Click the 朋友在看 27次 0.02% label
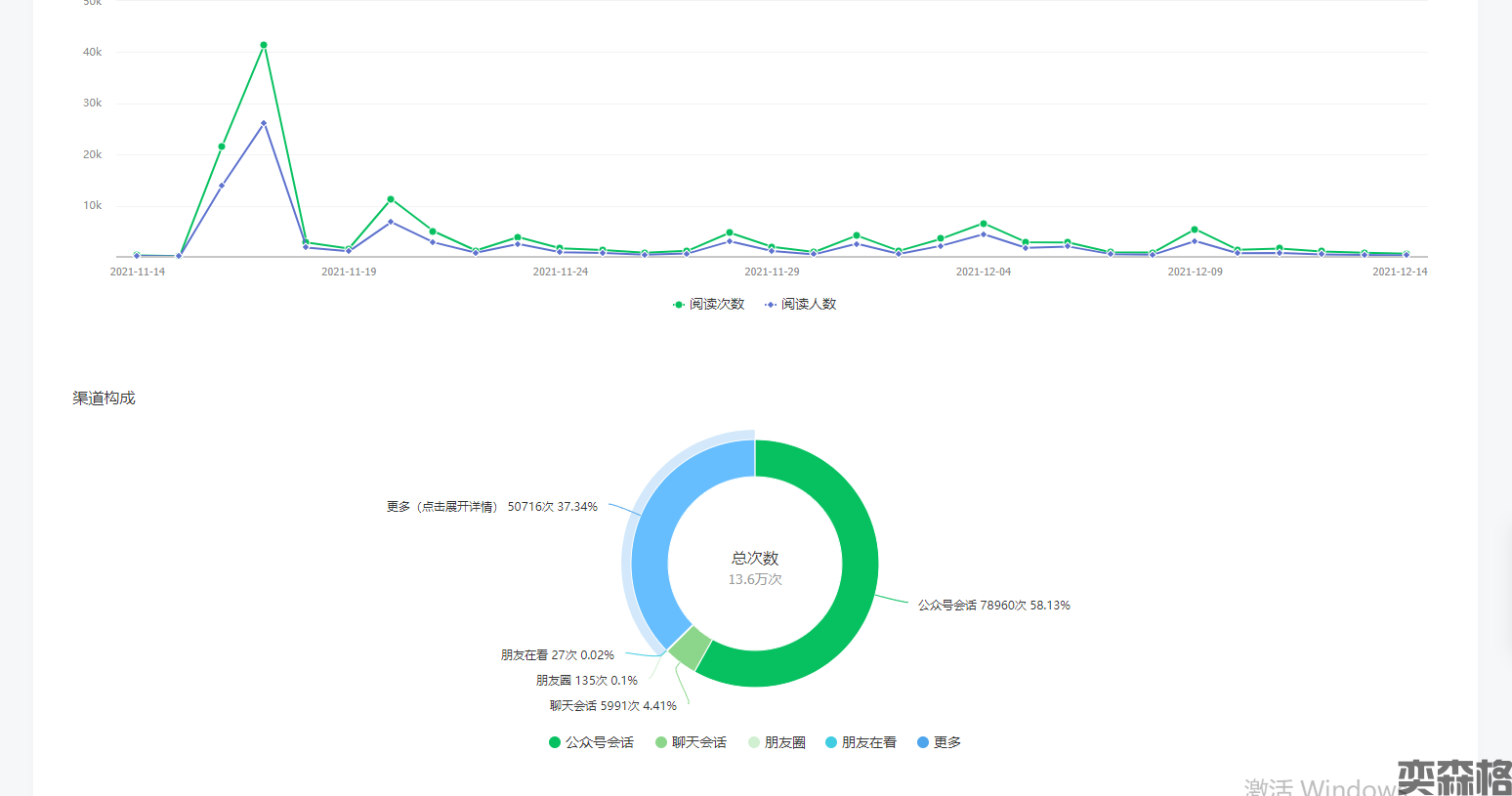The height and width of the screenshot is (796, 1512). [557, 655]
